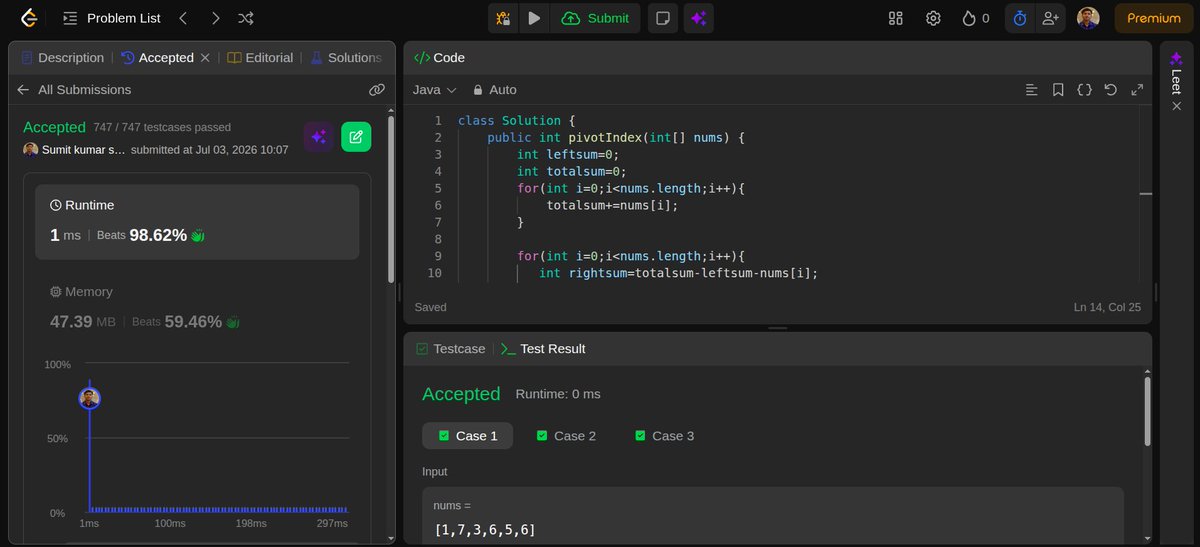Click the '47.39 MB' memory value
This screenshot has width=1200, height=547.
[84, 322]
